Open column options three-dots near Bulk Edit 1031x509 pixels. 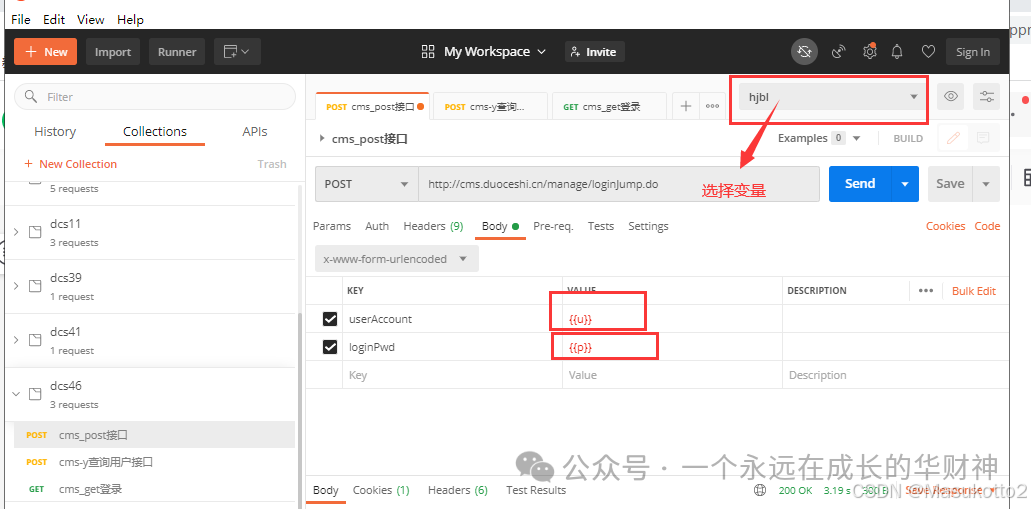click(x=926, y=291)
